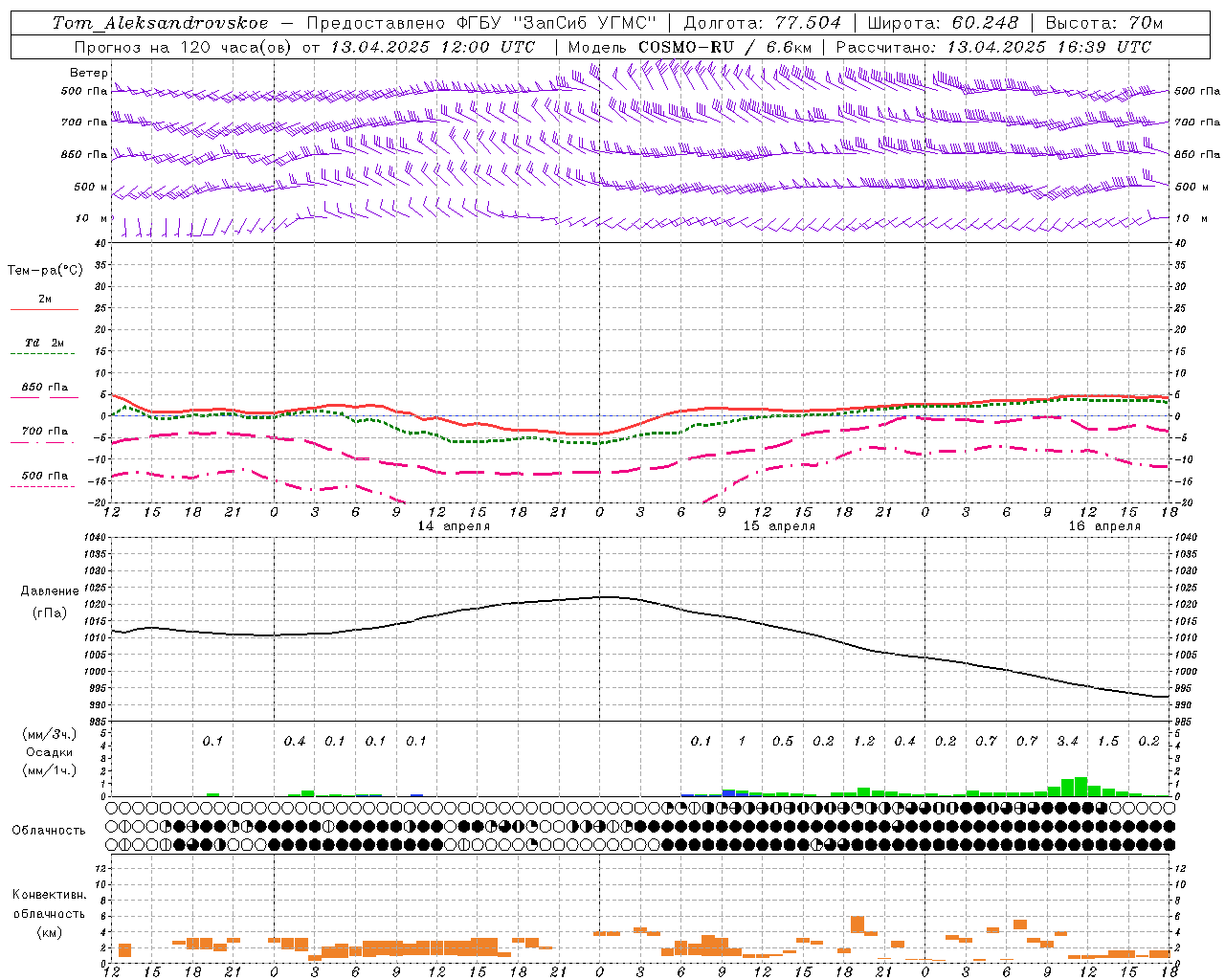The width and height of the screenshot is (1225, 980).
Task: Click the 3.4 precipitation total value
Action: [x=1067, y=742]
